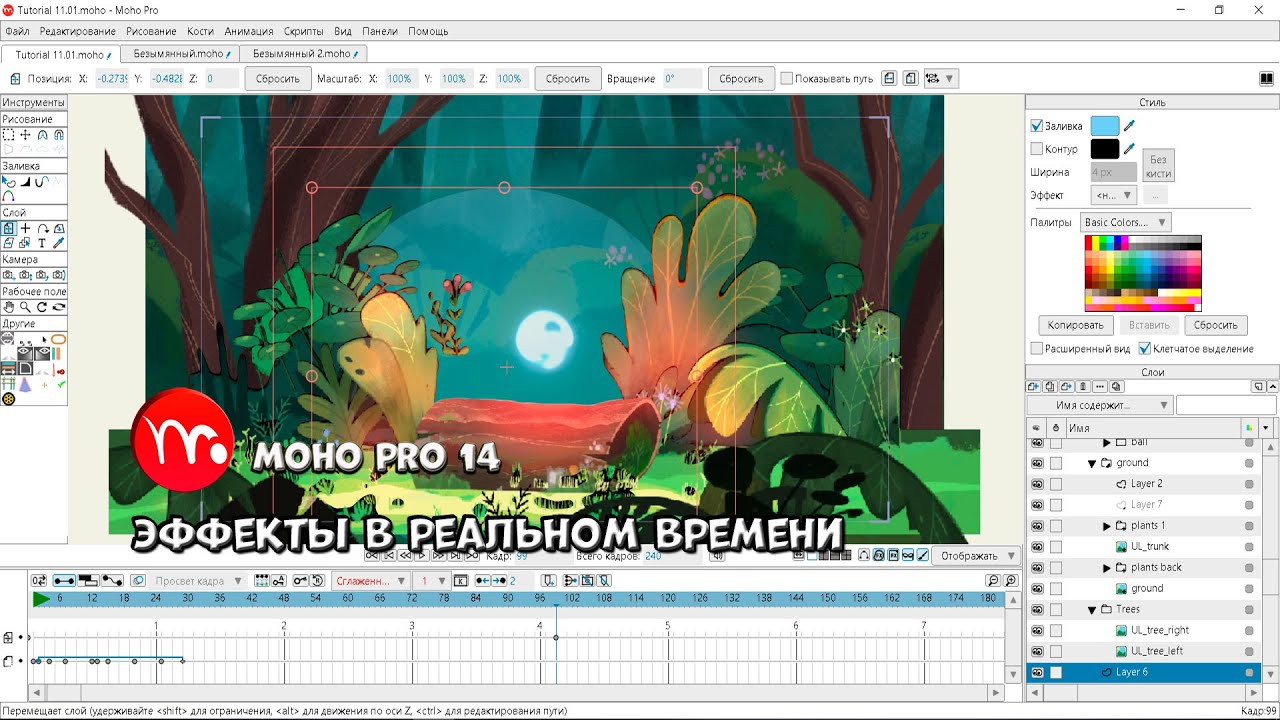Select the Select Points tool
The width and height of the screenshot is (1280, 720).
pyautogui.click(x=9, y=135)
